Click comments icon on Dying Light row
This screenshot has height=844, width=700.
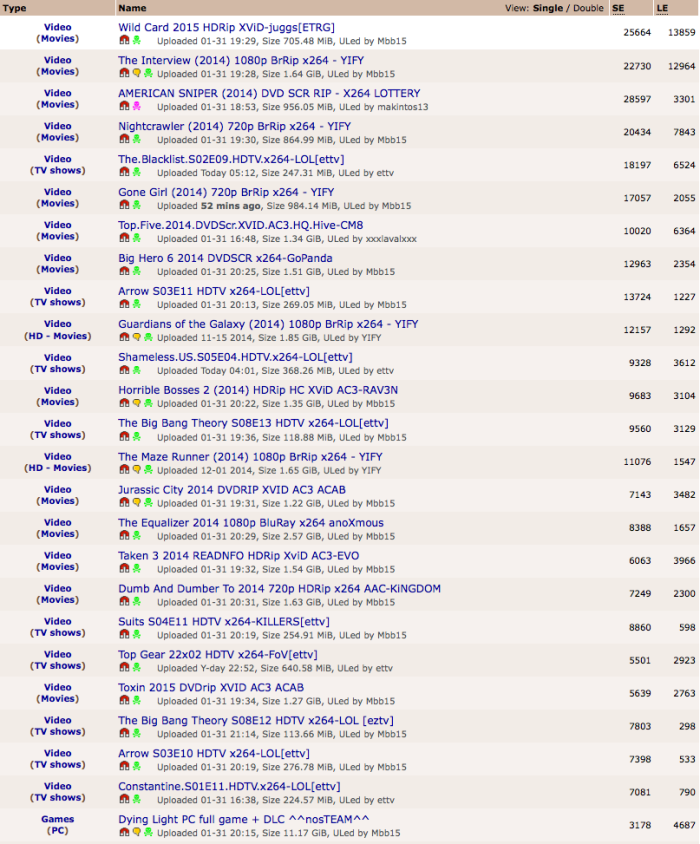point(137,832)
